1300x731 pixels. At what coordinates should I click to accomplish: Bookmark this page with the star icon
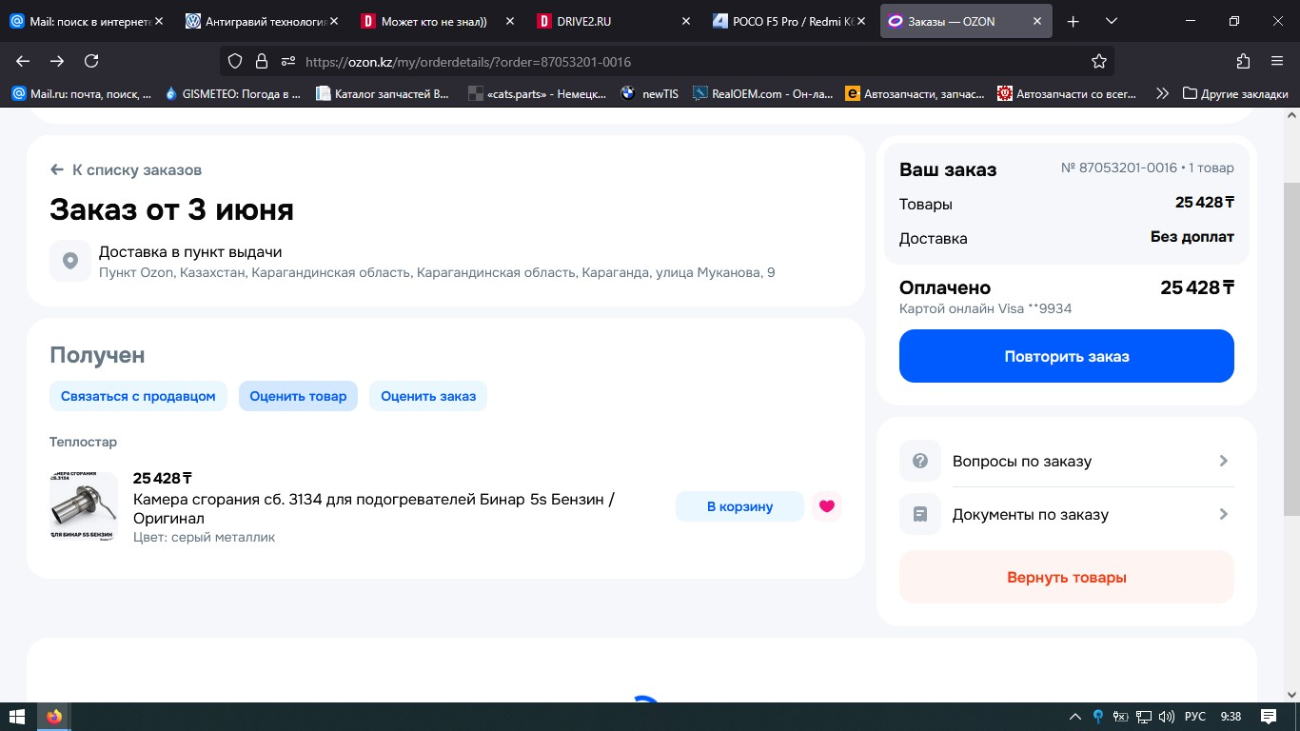click(x=1099, y=61)
